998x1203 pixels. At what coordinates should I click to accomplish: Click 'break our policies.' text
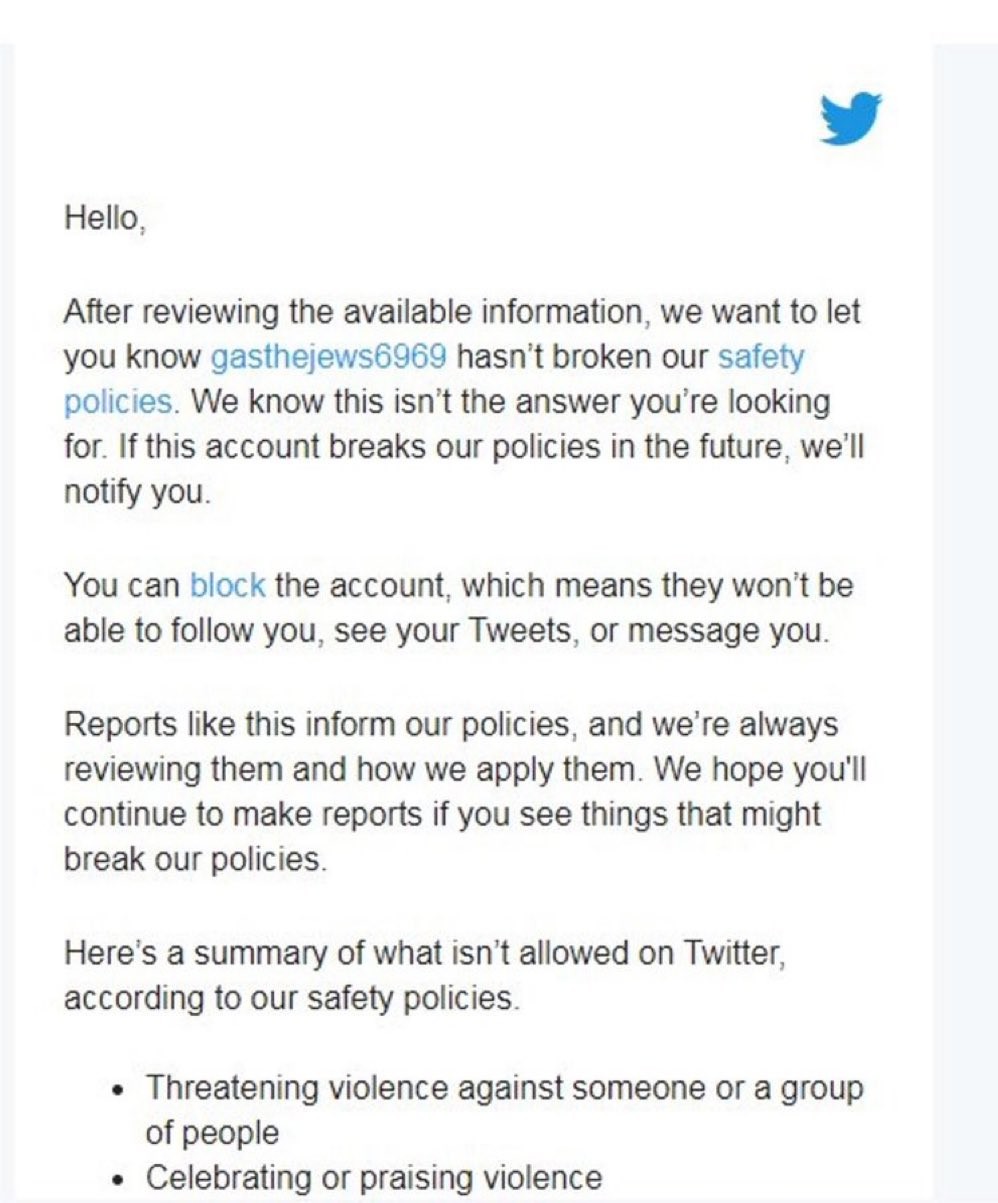pyautogui.click(x=195, y=860)
